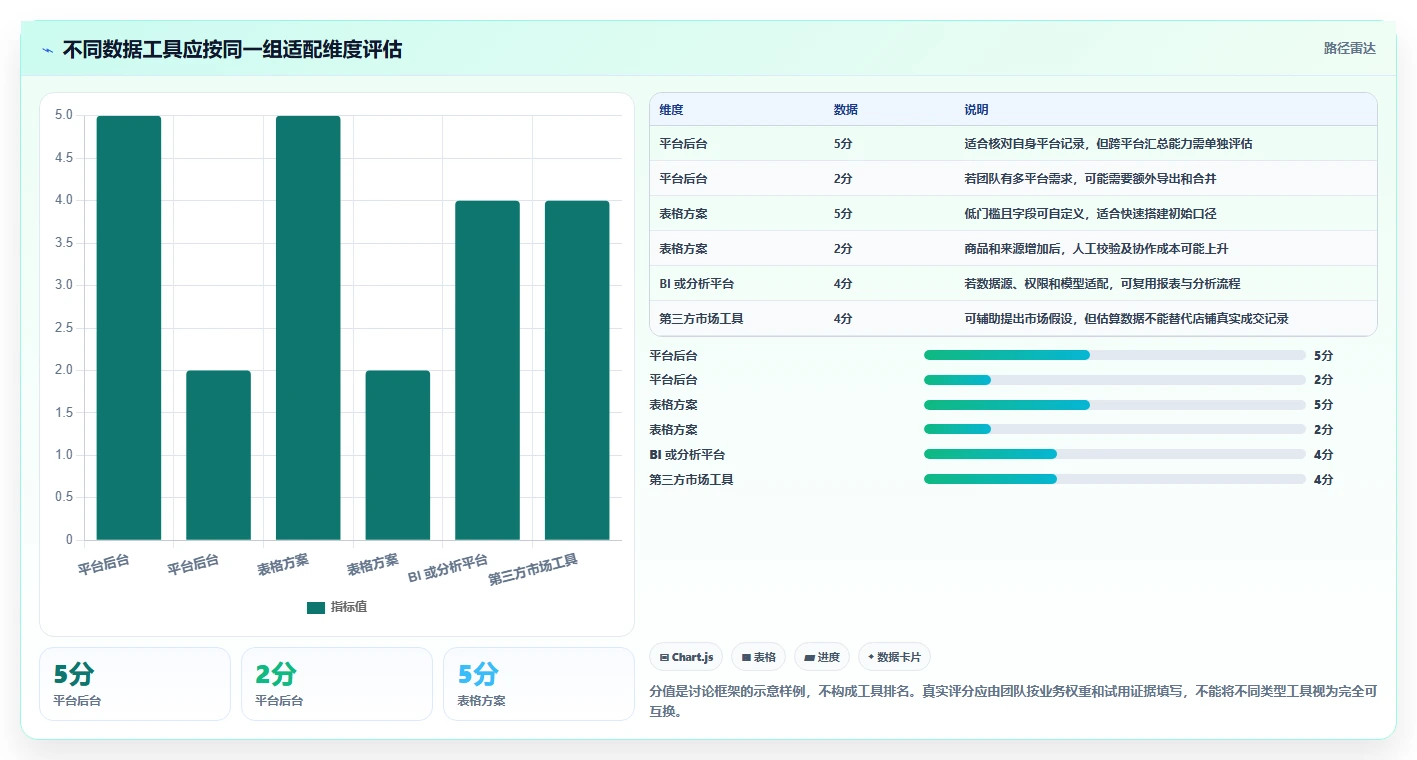The image size is (1417, 760).
Task: Click the 0 y-axis tick label
Action: click(x=69, y=540)
